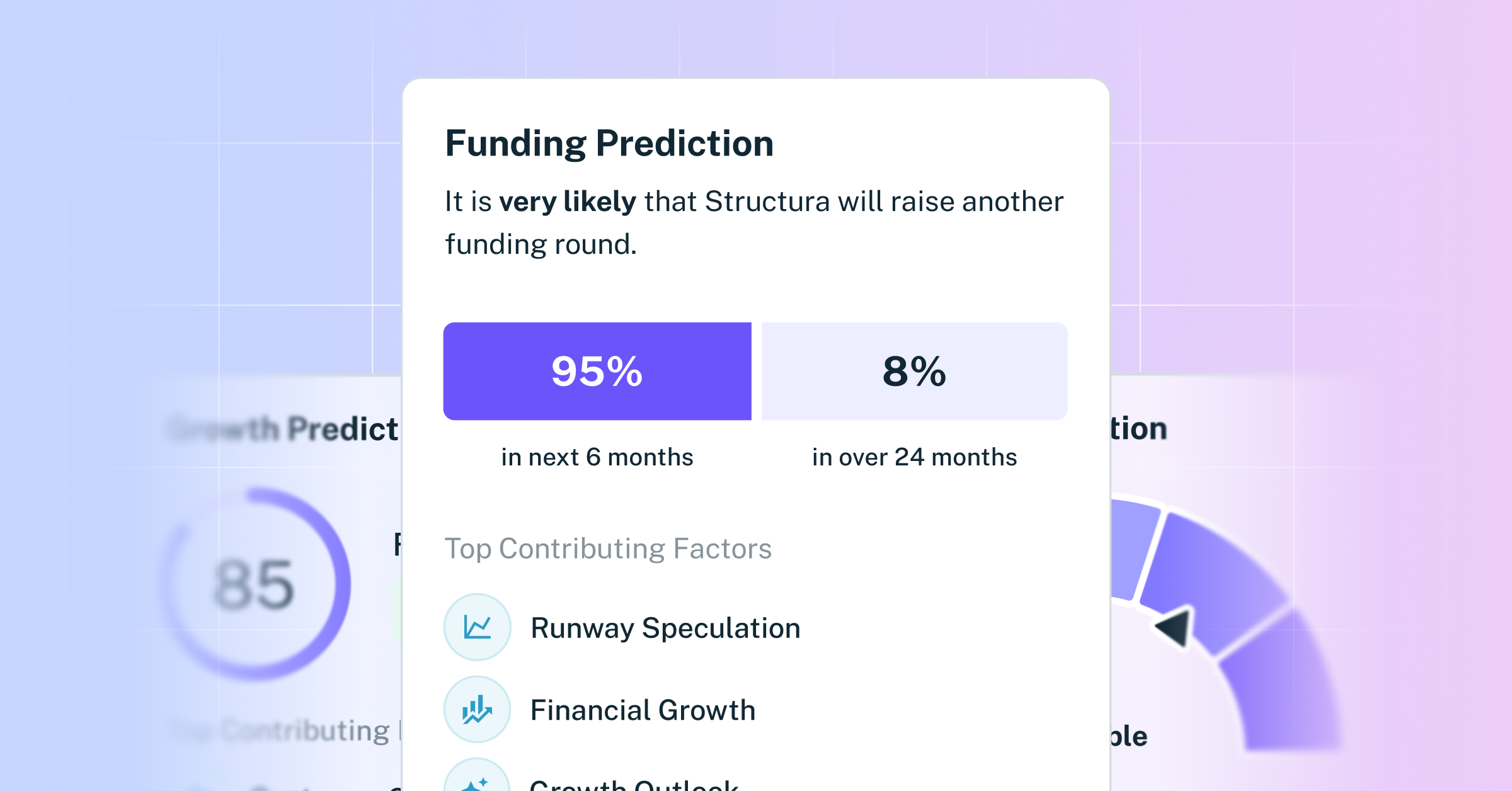Select the 8% probability bar

pyautogui.click(x=914, y=371)
